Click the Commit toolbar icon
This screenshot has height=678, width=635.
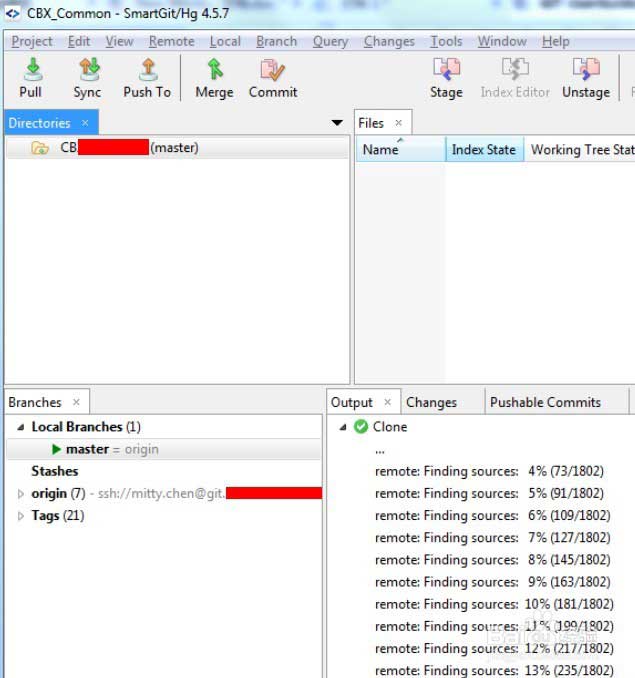tap(273, 70)
